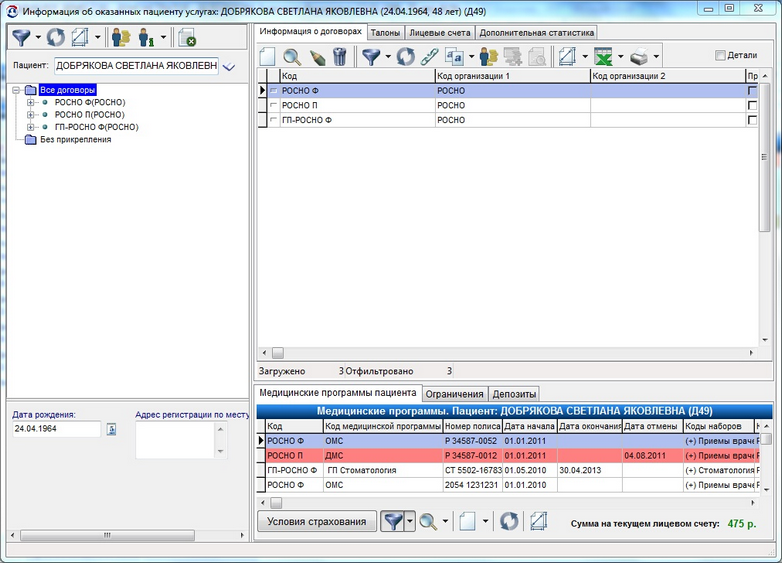Click layout icon in medical programs toolbar
782x563 pixels.
pos(538,522)
